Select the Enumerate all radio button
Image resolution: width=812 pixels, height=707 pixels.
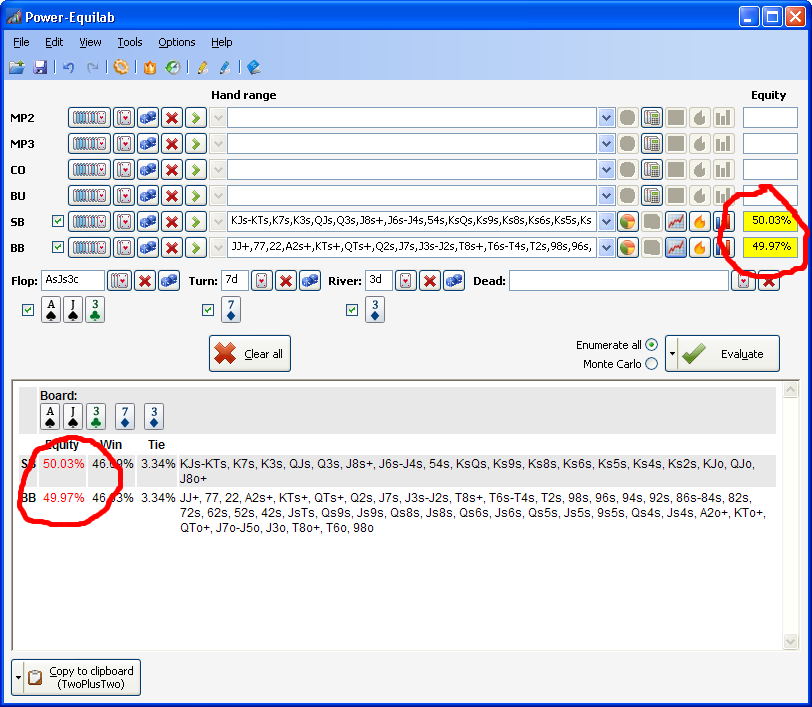[x=651, y=344]
